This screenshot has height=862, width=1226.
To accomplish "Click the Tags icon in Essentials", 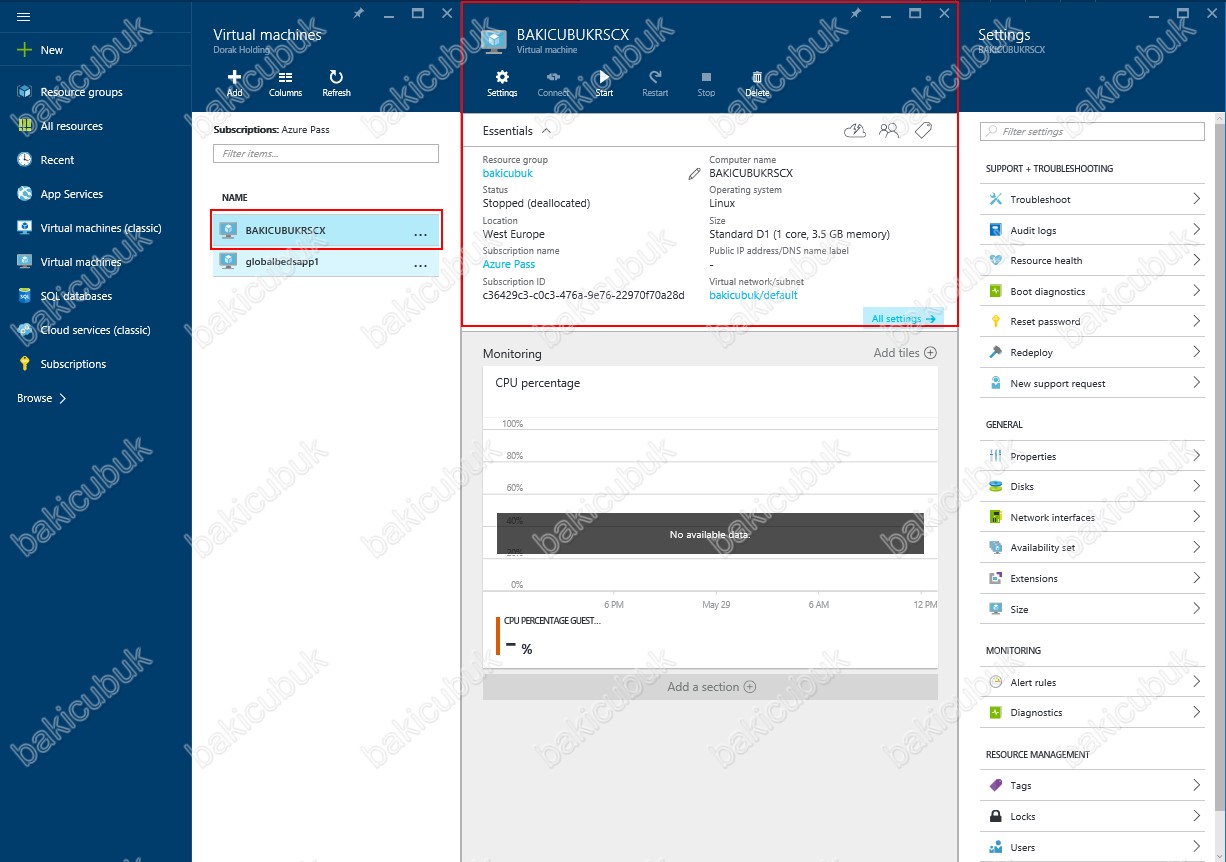I will click(x=923, y=130).
